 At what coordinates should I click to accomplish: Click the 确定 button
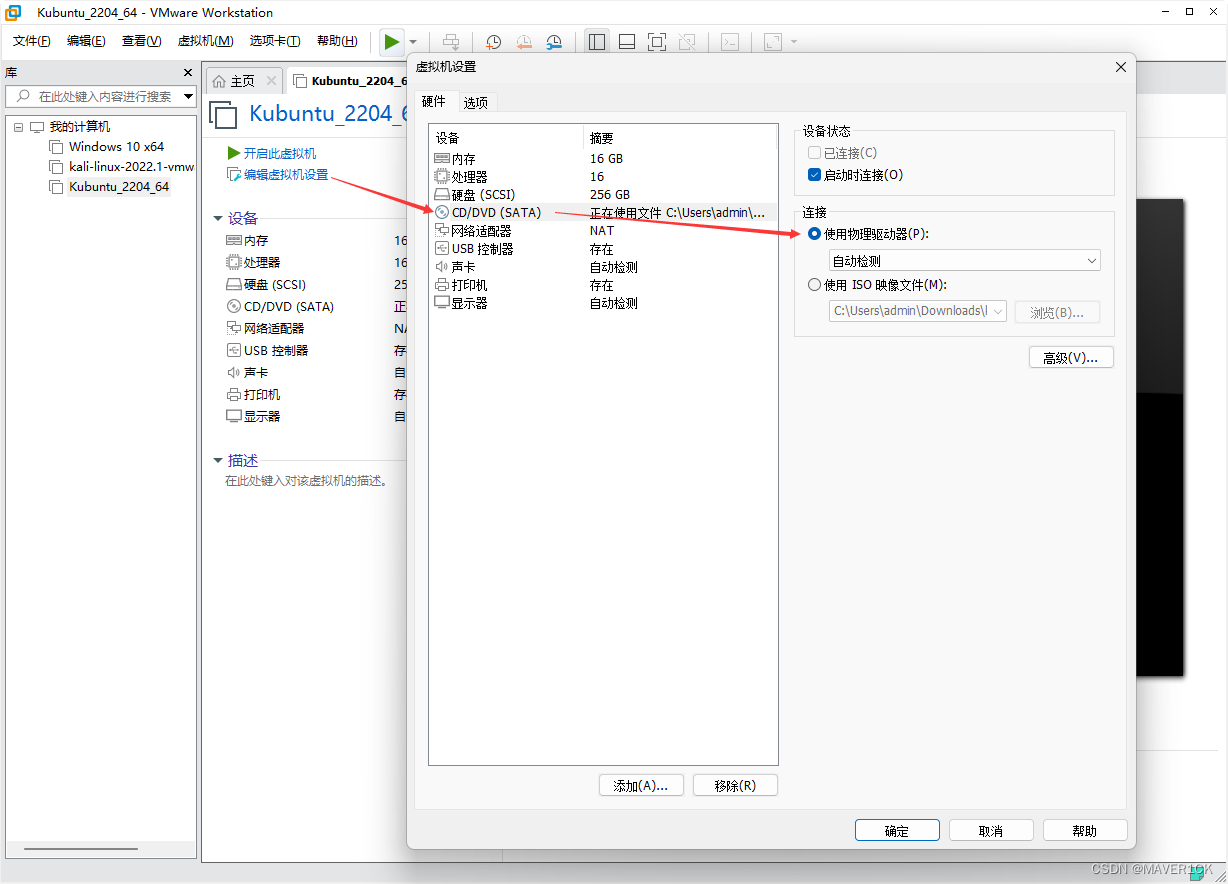coord(897,831)
